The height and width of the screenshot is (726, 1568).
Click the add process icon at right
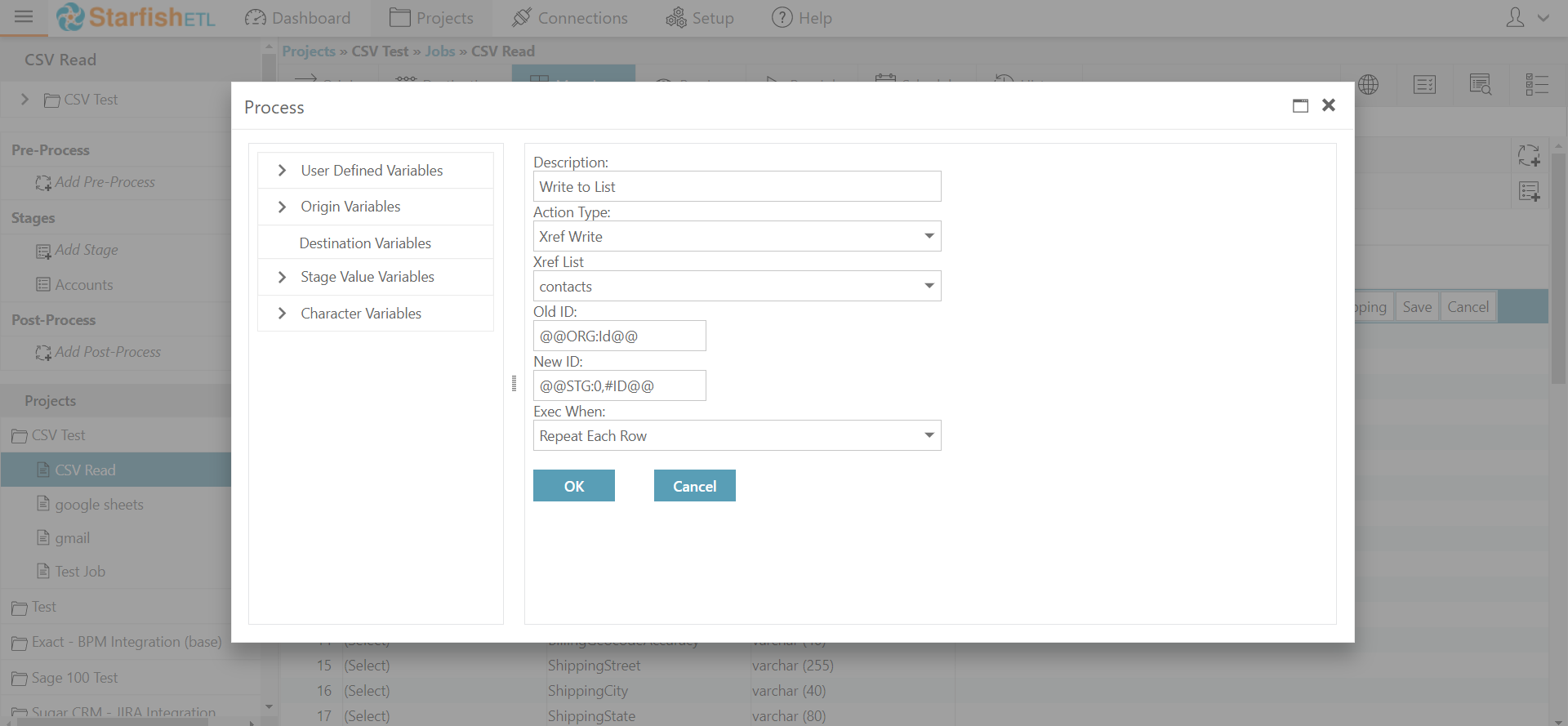click(x=1529, y=155)
